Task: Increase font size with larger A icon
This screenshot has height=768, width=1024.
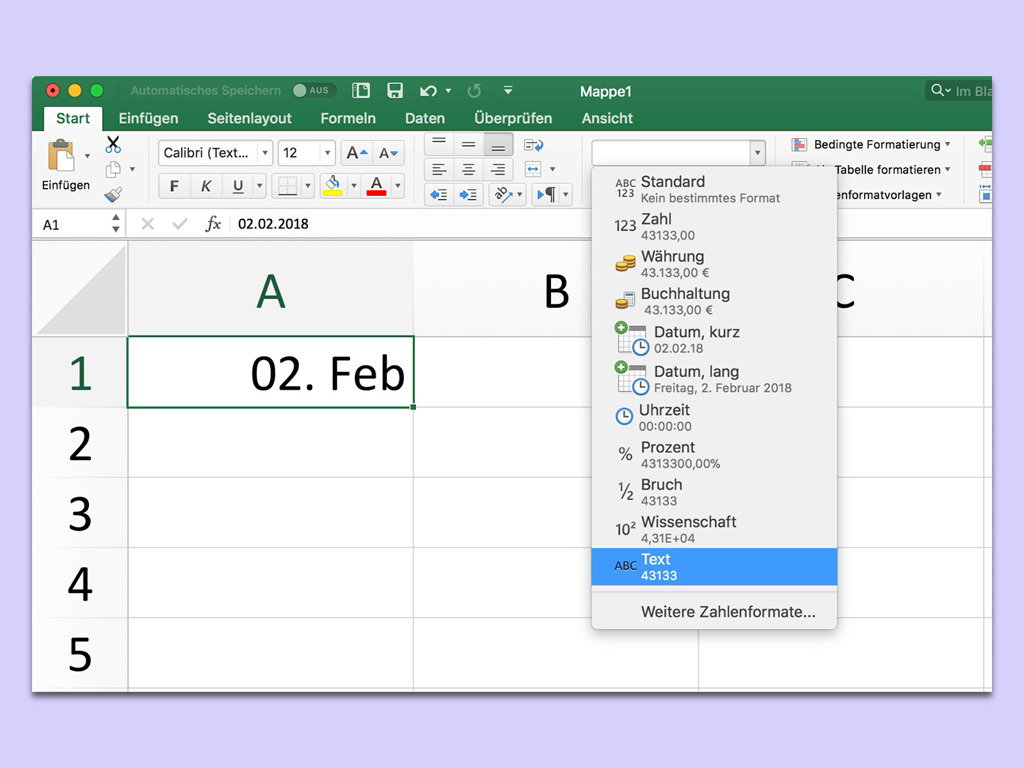Action: (356, 153)
